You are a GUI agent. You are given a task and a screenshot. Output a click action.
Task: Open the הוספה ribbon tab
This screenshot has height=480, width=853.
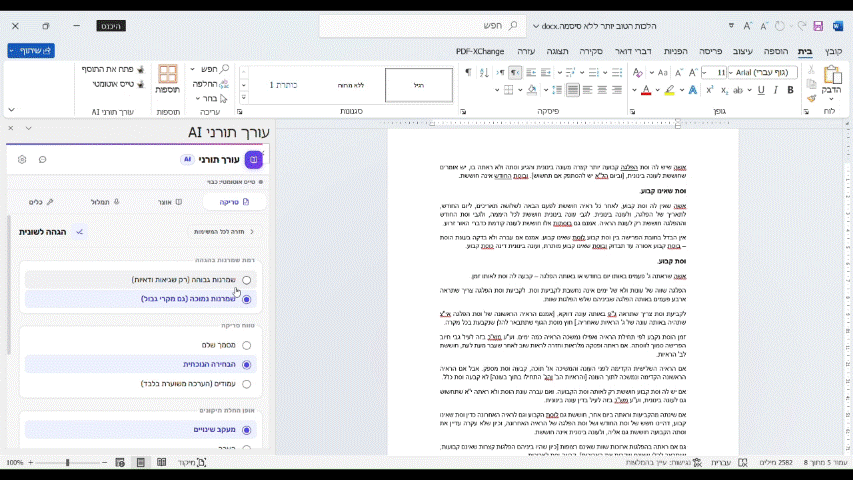click(x=776, y=51)
